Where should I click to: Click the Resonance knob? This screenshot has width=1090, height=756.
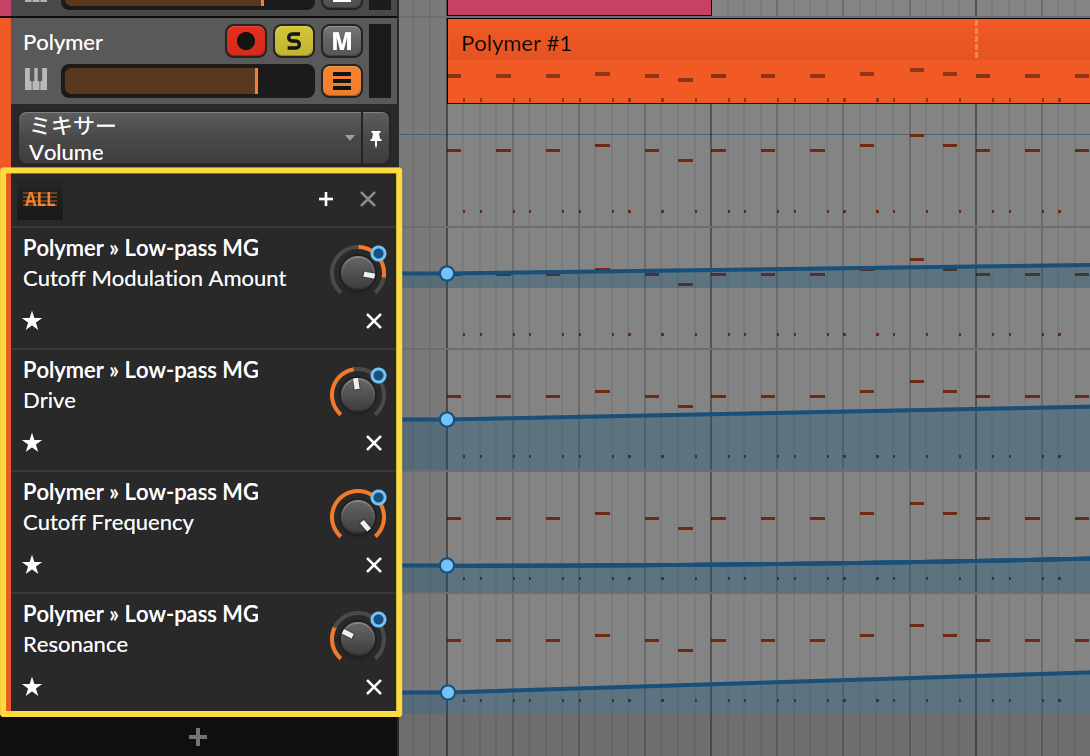pyautogui.click(x=357, y=638)
